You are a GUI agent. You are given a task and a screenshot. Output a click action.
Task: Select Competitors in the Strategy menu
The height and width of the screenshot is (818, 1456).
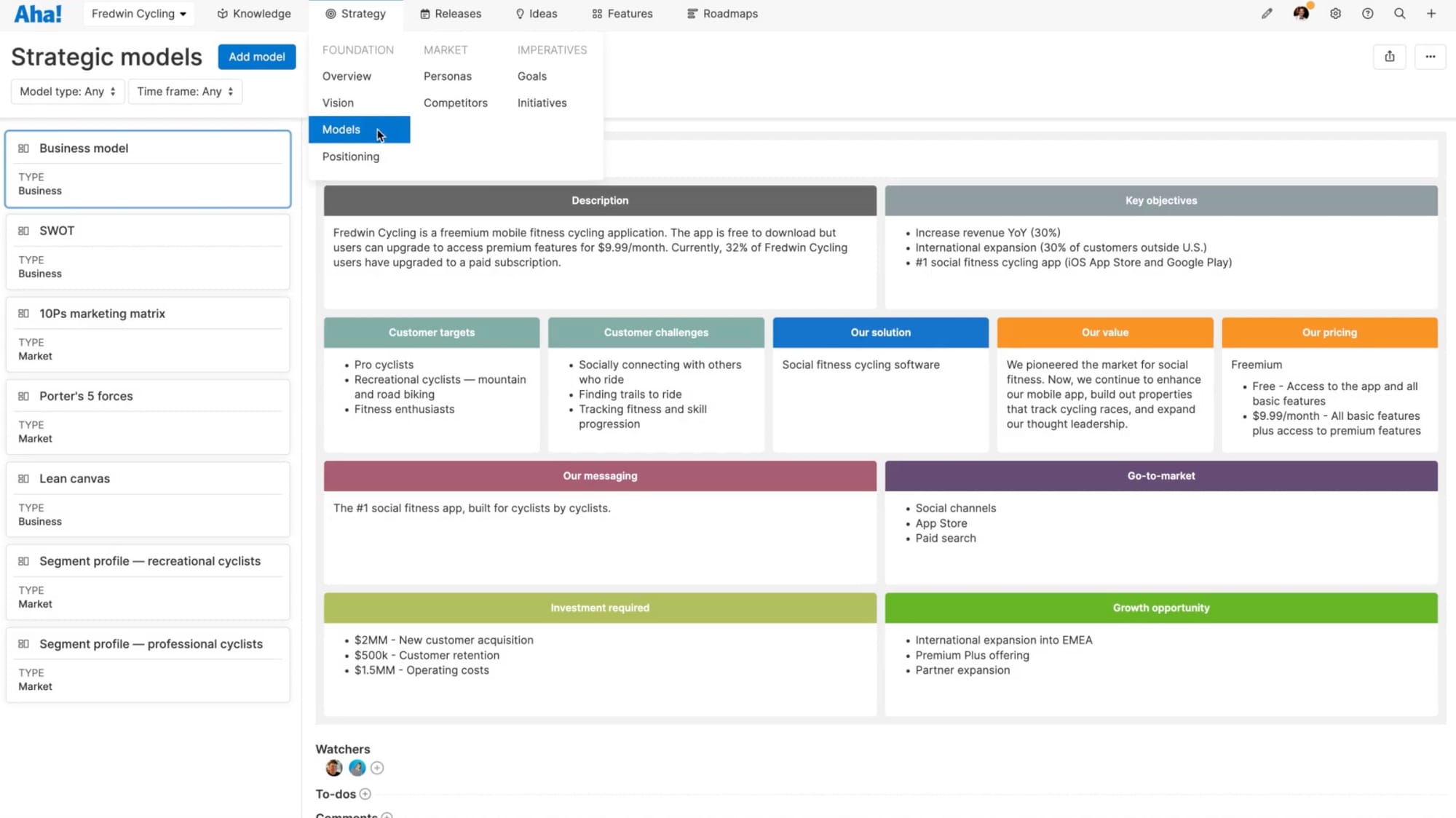tap(456, 103)
